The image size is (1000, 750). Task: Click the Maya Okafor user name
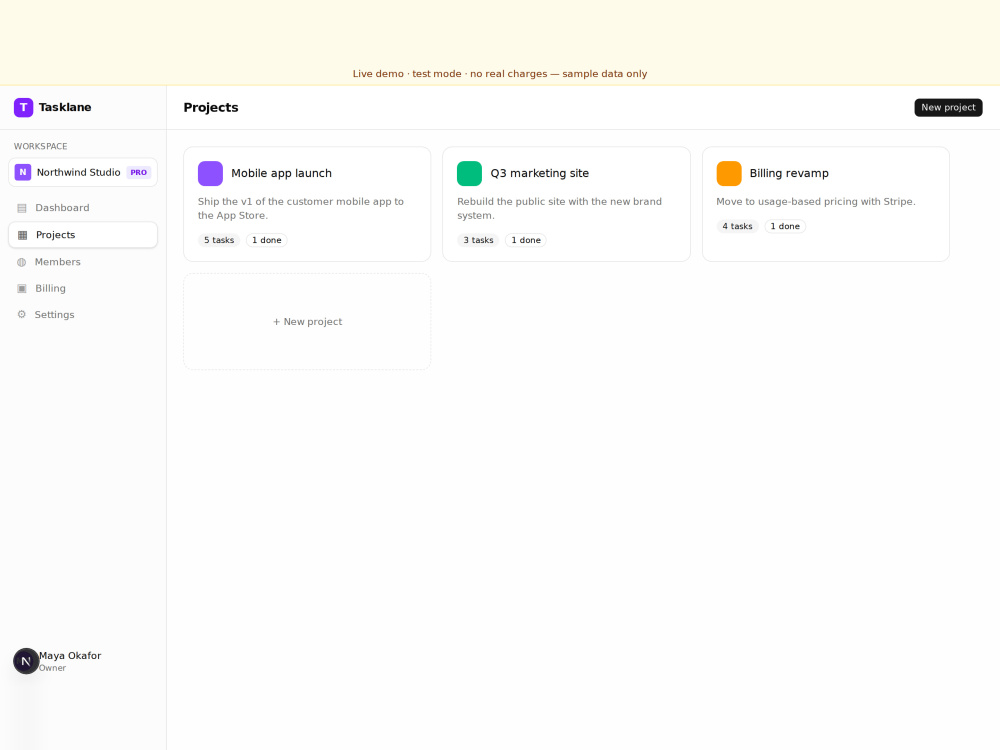coord(70,656)
